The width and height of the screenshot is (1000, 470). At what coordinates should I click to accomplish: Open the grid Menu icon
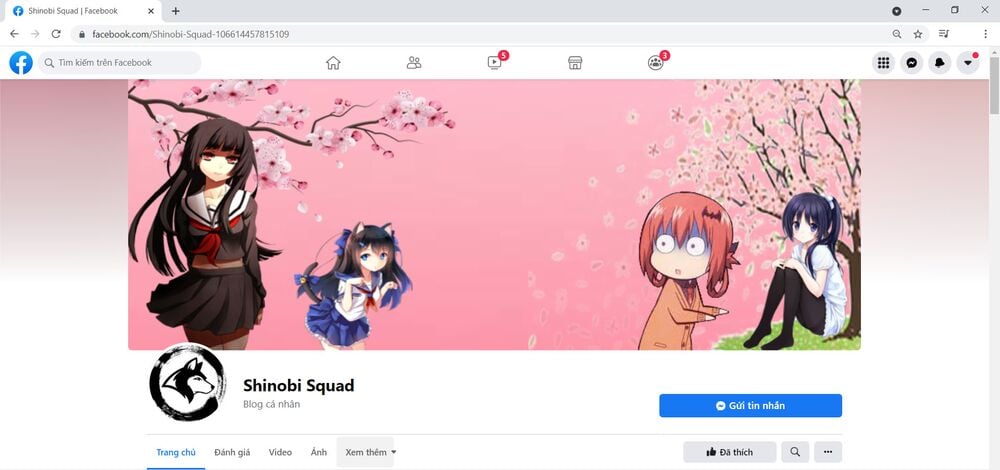pyautogui.click(x=883, y=62)
